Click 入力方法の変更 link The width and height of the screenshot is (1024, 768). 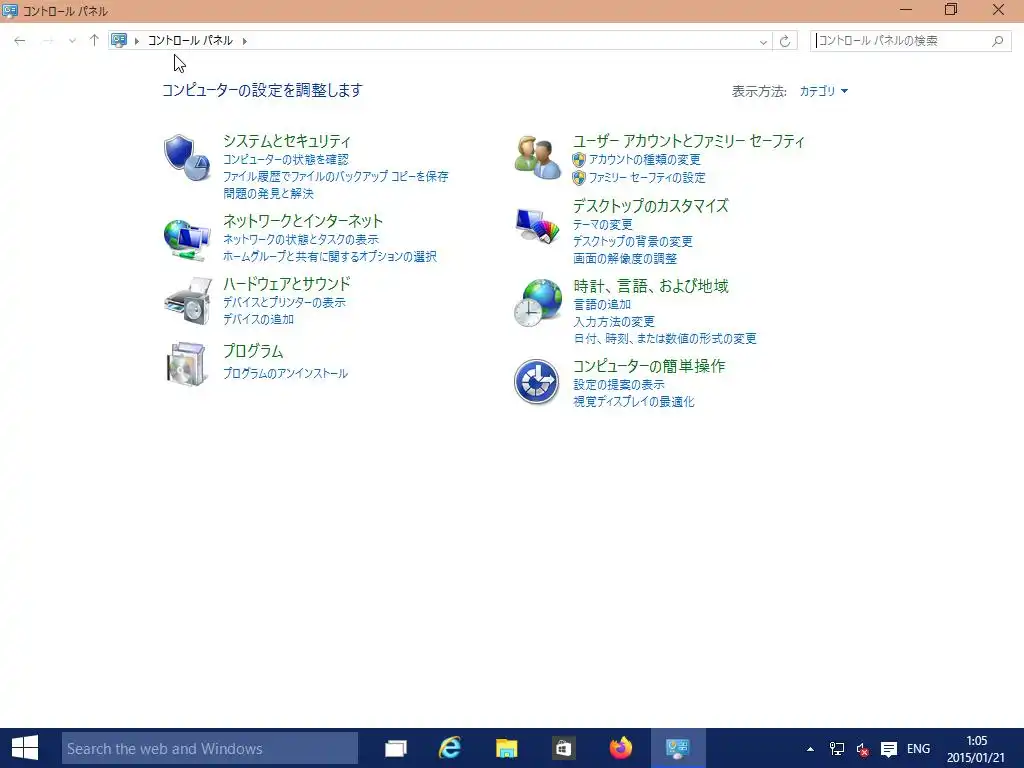[614, 322]
